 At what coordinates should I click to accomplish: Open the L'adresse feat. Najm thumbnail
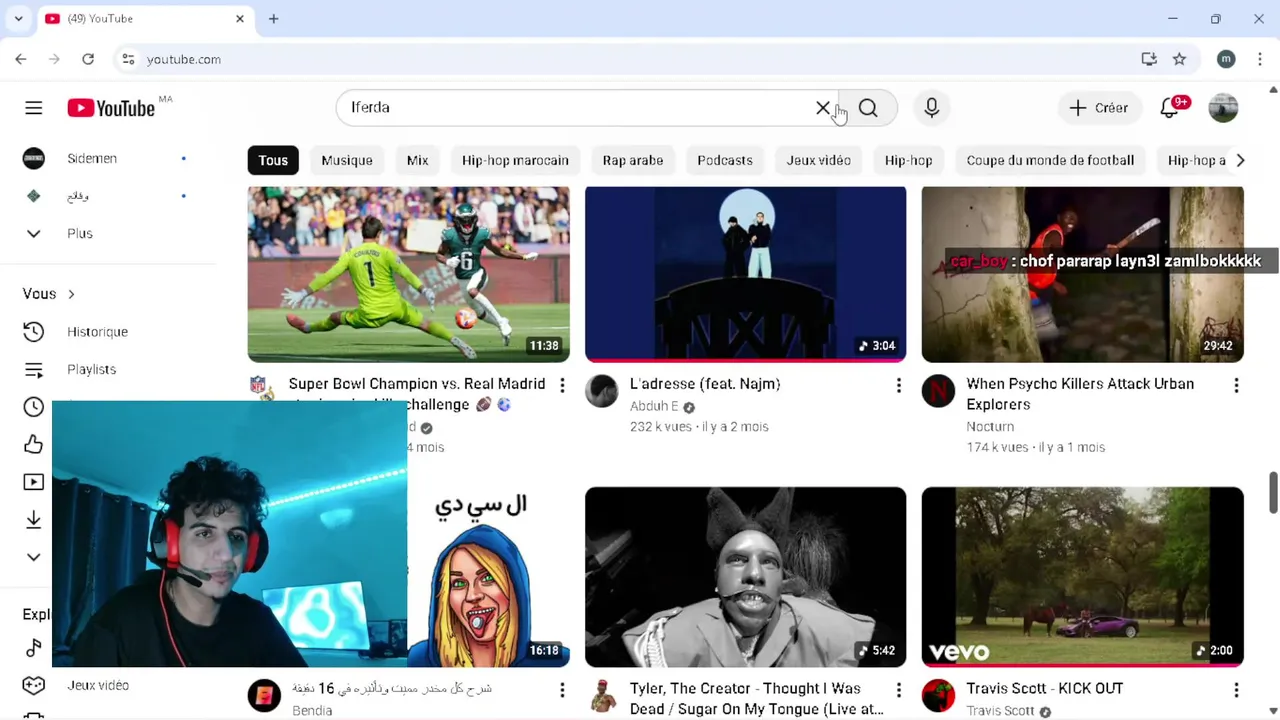(745, 274)
